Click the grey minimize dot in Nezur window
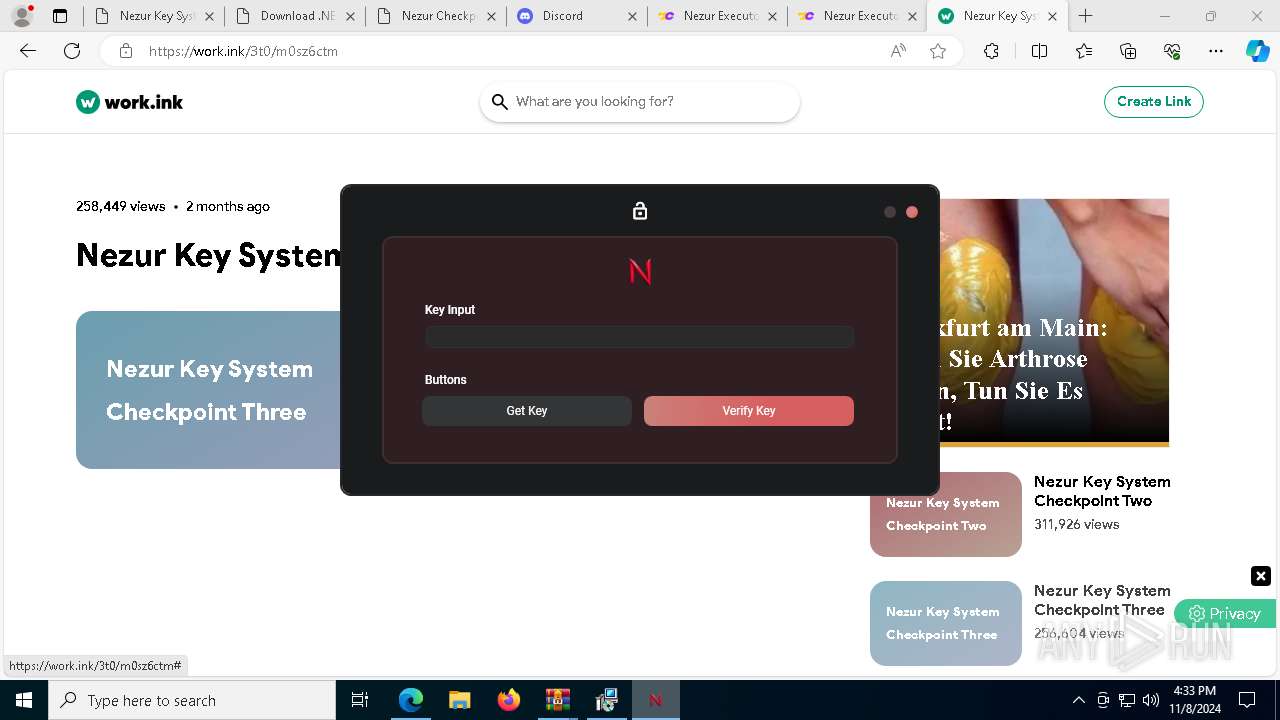The image size is (1280, 720). 890,212
